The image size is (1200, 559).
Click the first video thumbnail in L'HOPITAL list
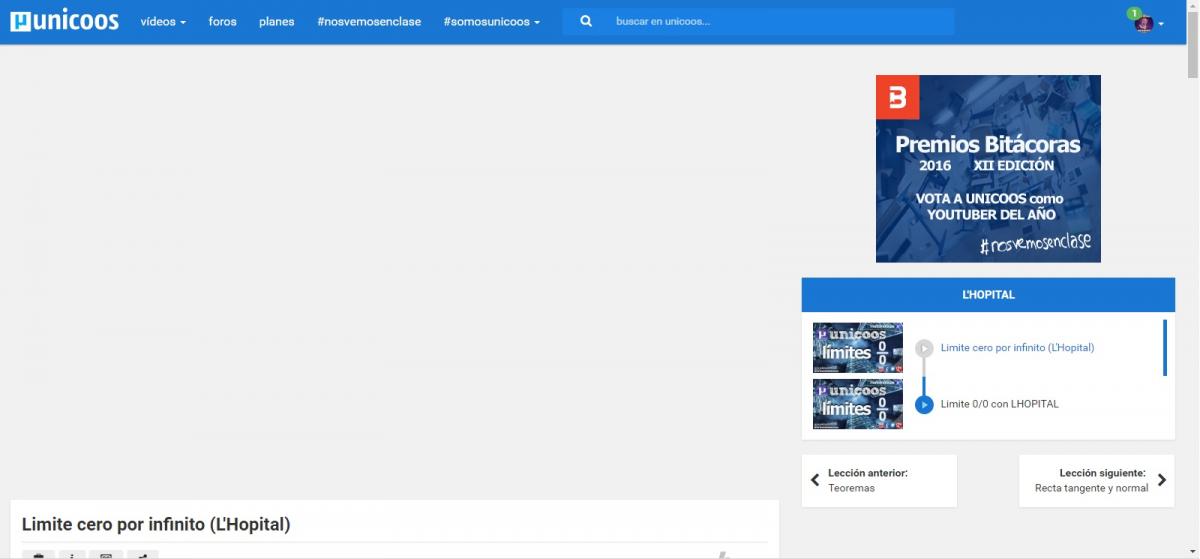(857, 347)
